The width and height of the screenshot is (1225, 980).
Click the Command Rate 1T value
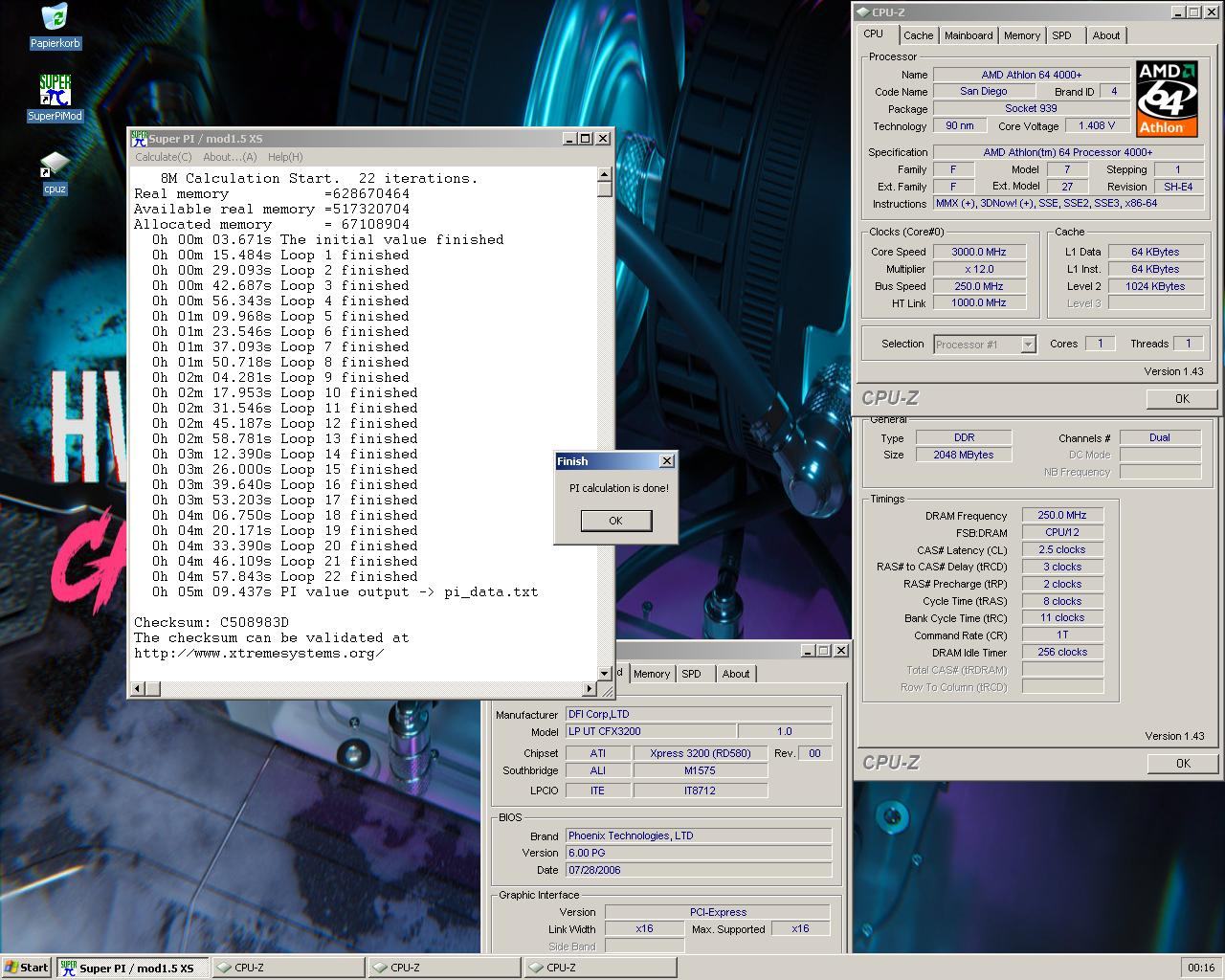pos(1062,635)
